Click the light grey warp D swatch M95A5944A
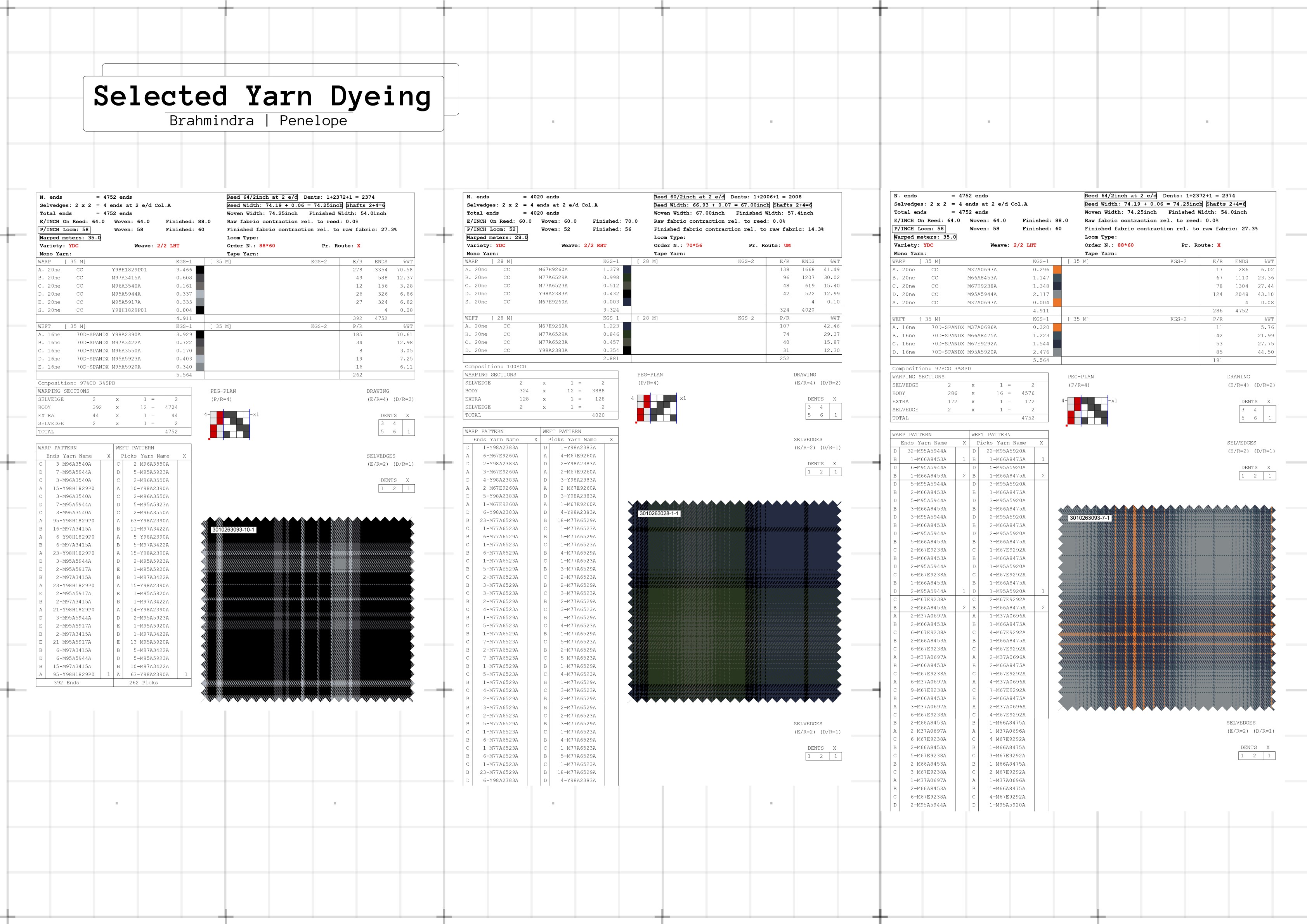 tap(200, 294)
